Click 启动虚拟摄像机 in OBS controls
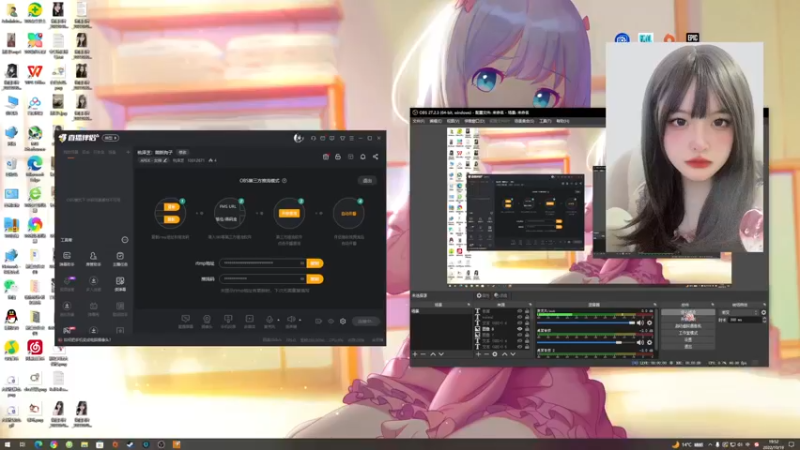This screenshot has width=800, height=450. coord(688,326)
